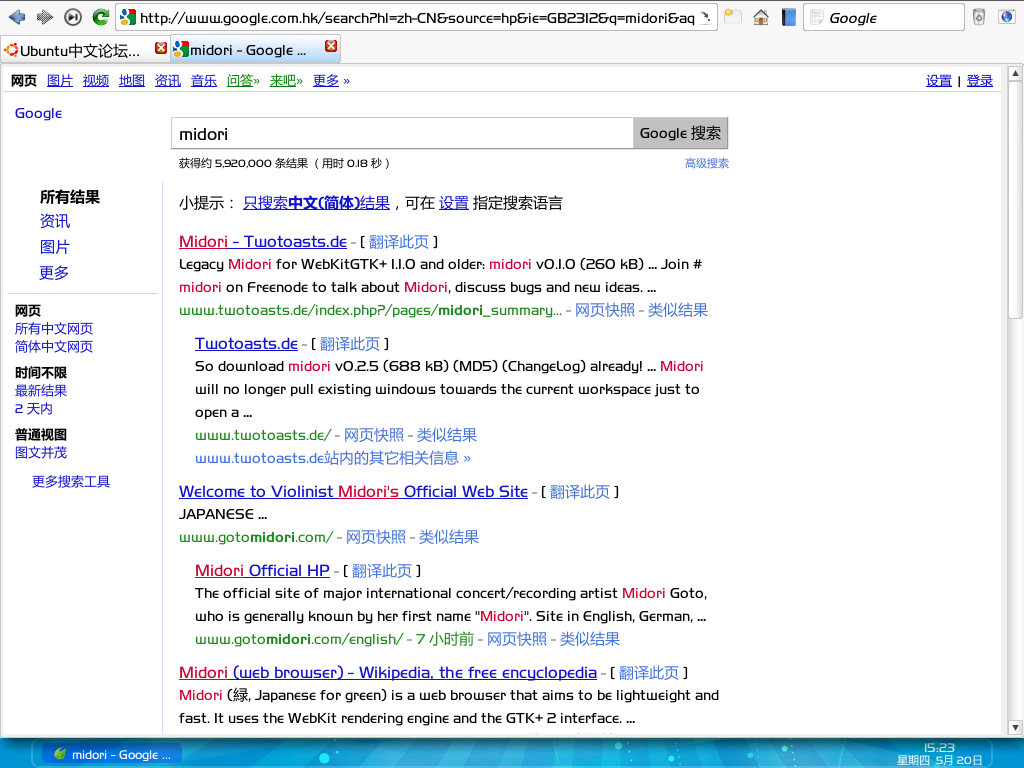Screen dimensions: 1024x768
Task: Open 音乐 in top navigation
Action: [204, 80]
